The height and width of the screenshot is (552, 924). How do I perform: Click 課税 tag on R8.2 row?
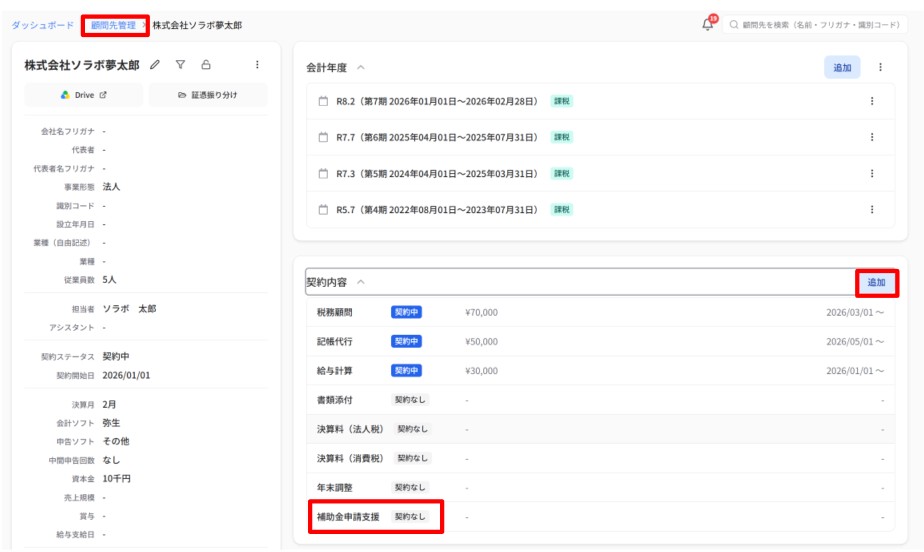562,101
